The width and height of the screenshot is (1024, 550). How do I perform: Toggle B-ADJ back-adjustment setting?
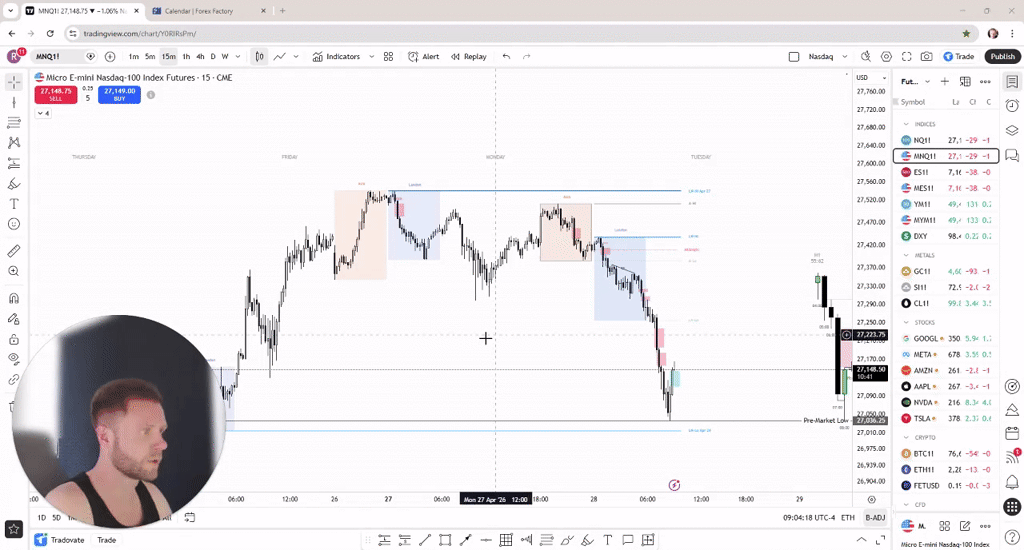[875, 517]
